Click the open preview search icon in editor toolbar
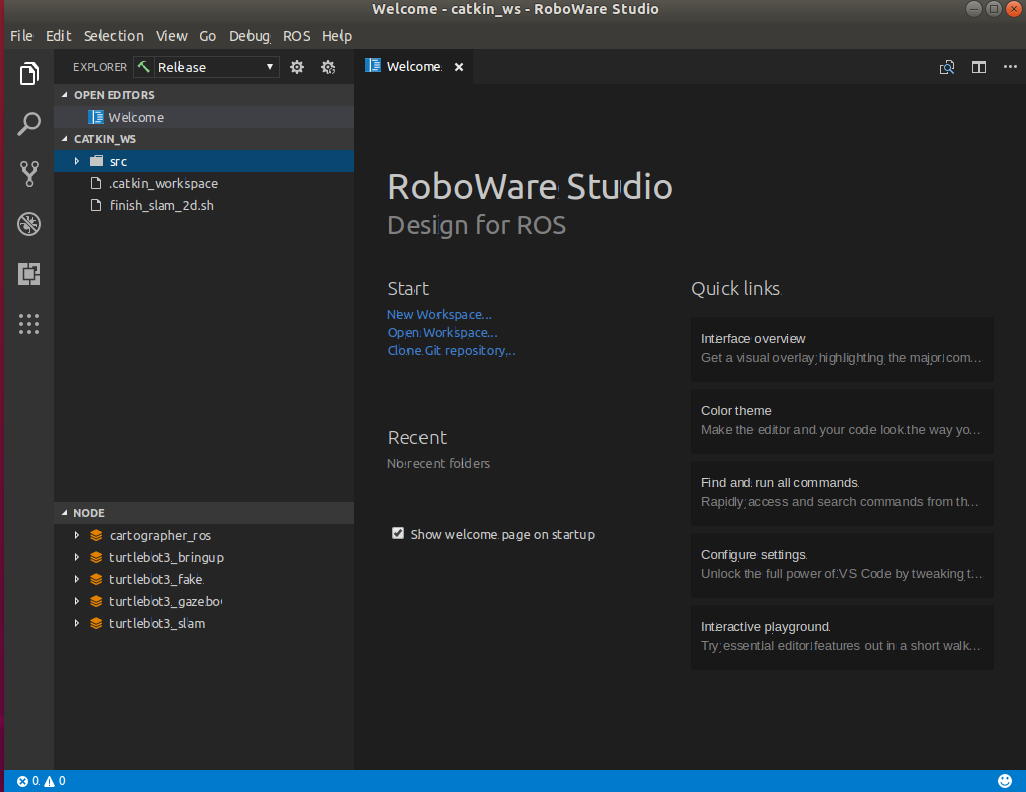Screen dimensions: 1026x792 tap(947, 67)
